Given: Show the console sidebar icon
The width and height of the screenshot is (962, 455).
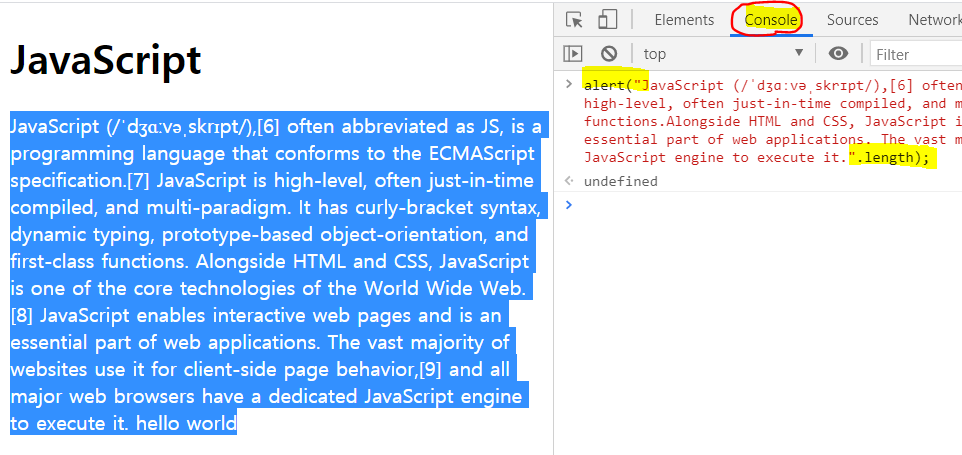Looking at the screenshot, I should [x=572, y=54].
